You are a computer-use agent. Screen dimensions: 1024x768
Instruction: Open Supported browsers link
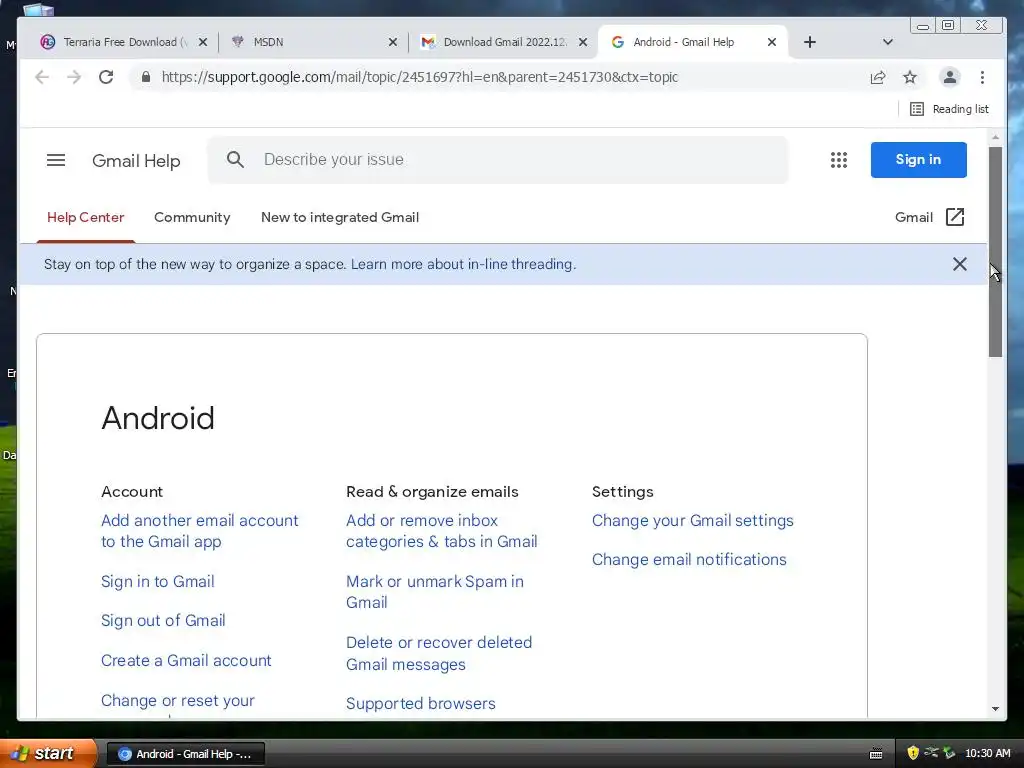tap(421, 703)
